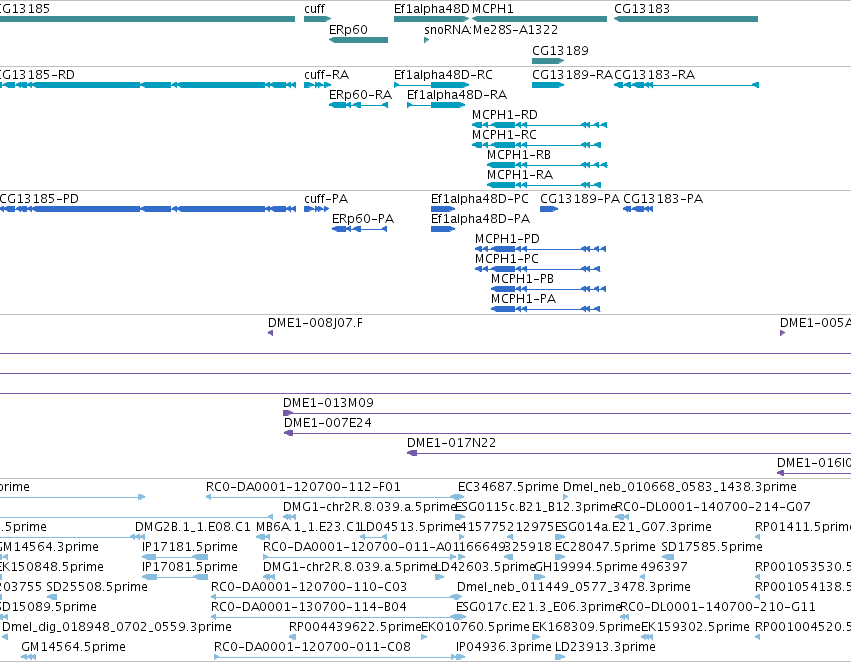
Task: Select the CG13183-RA transcript label
Action: click(655, 74)
